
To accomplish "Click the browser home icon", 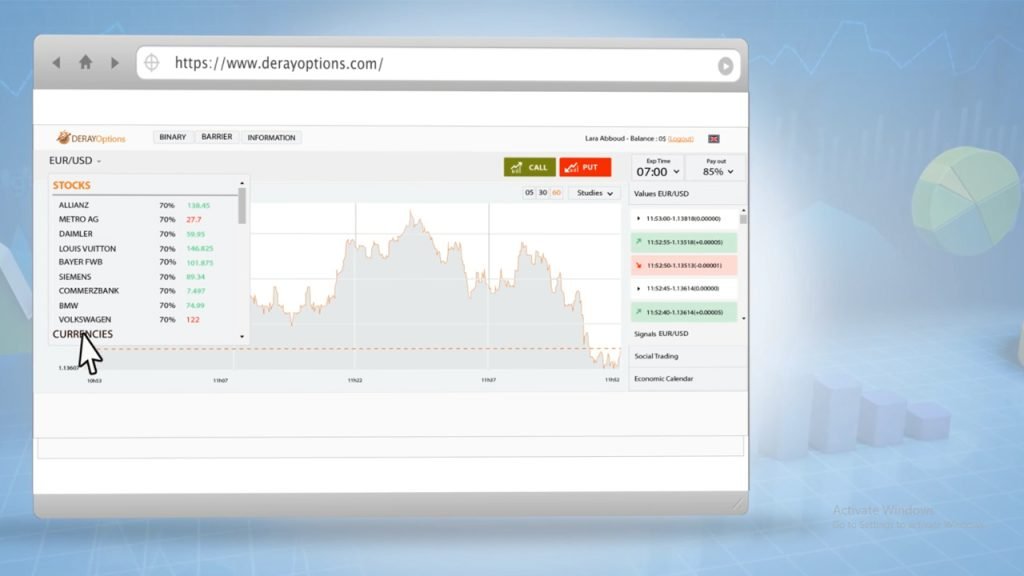I will tap(86, 62).
